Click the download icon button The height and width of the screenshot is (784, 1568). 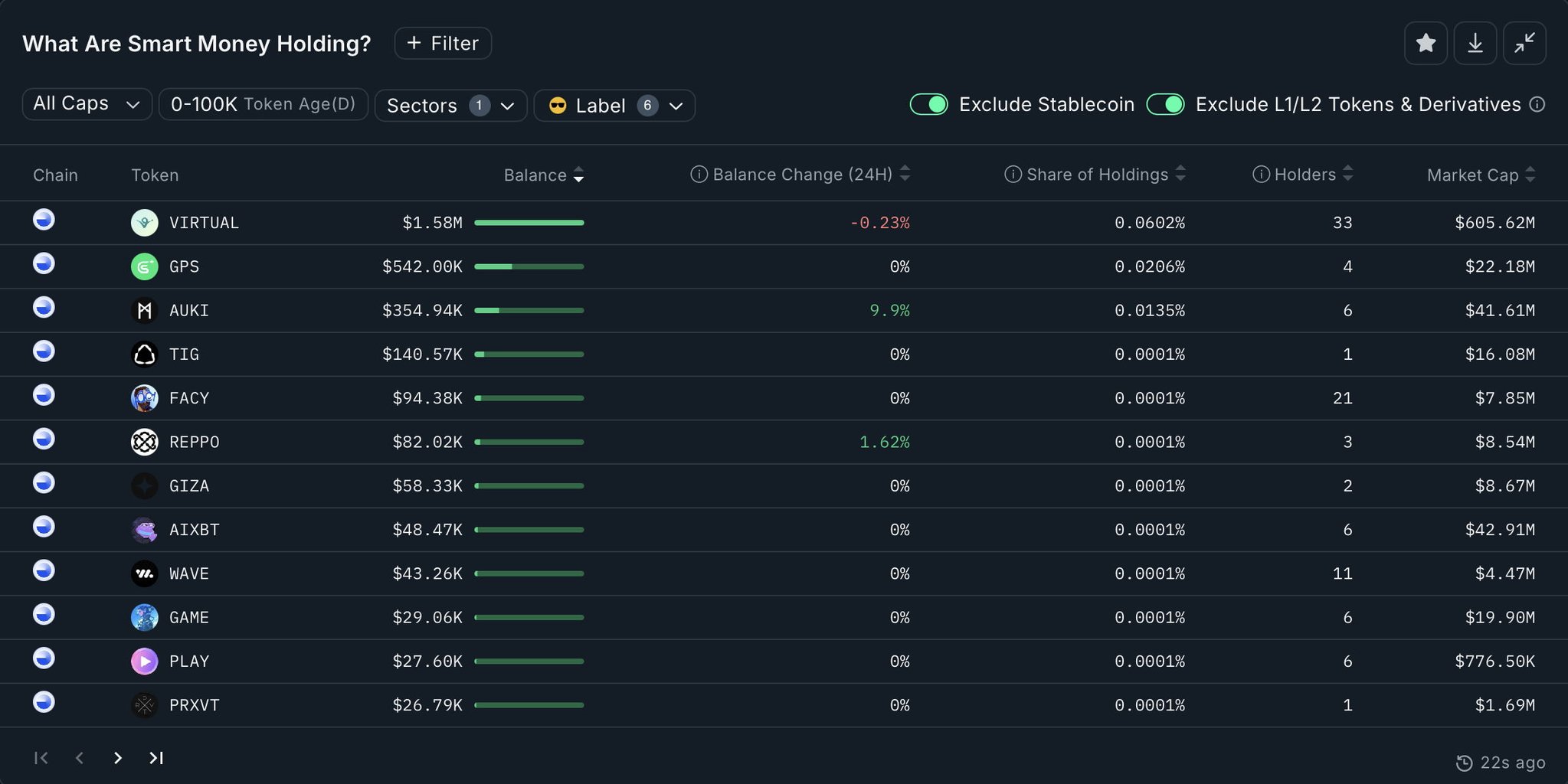coord(1475,44)
